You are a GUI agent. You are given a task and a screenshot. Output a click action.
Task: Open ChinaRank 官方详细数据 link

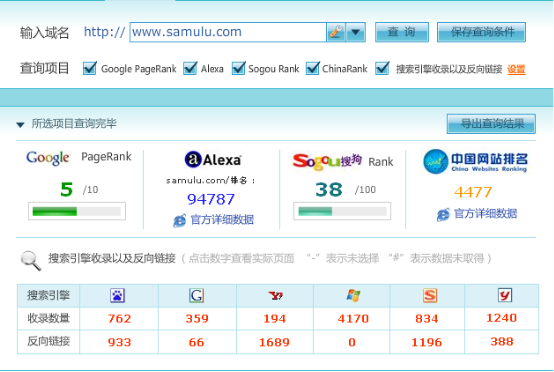pyautogui.click(x=485, y=213)
